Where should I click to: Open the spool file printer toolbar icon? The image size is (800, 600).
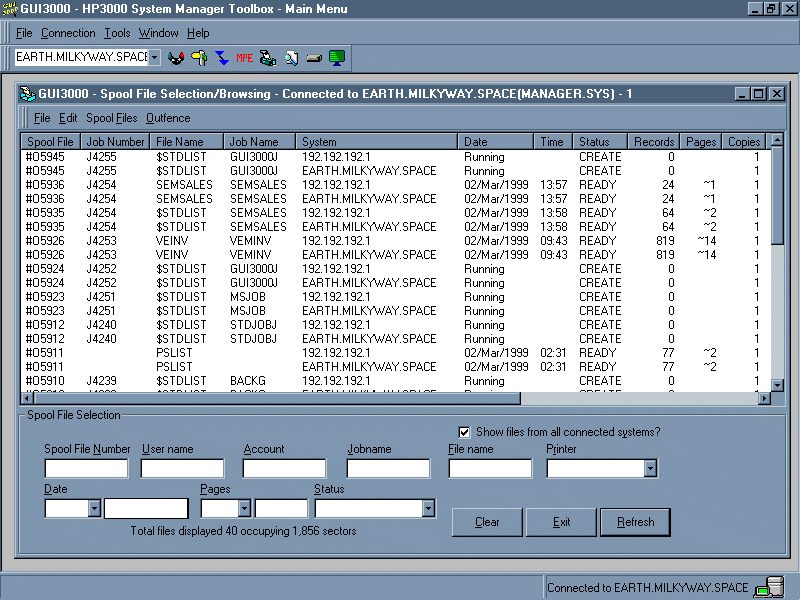pyautogui.click(x=268, y=58)
